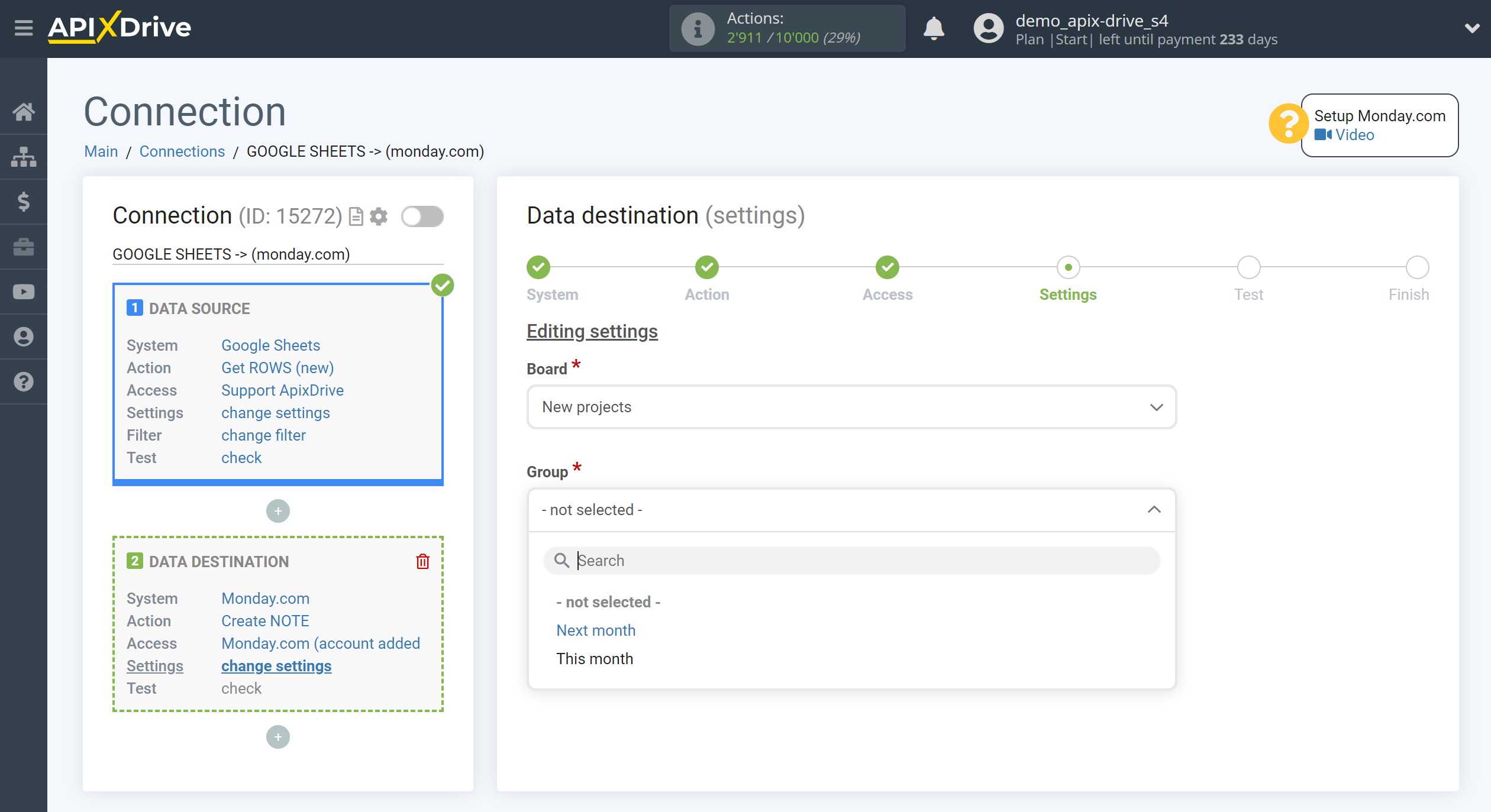Open the notifications bell
The image size is (1491, 812).
coord(934,28)
